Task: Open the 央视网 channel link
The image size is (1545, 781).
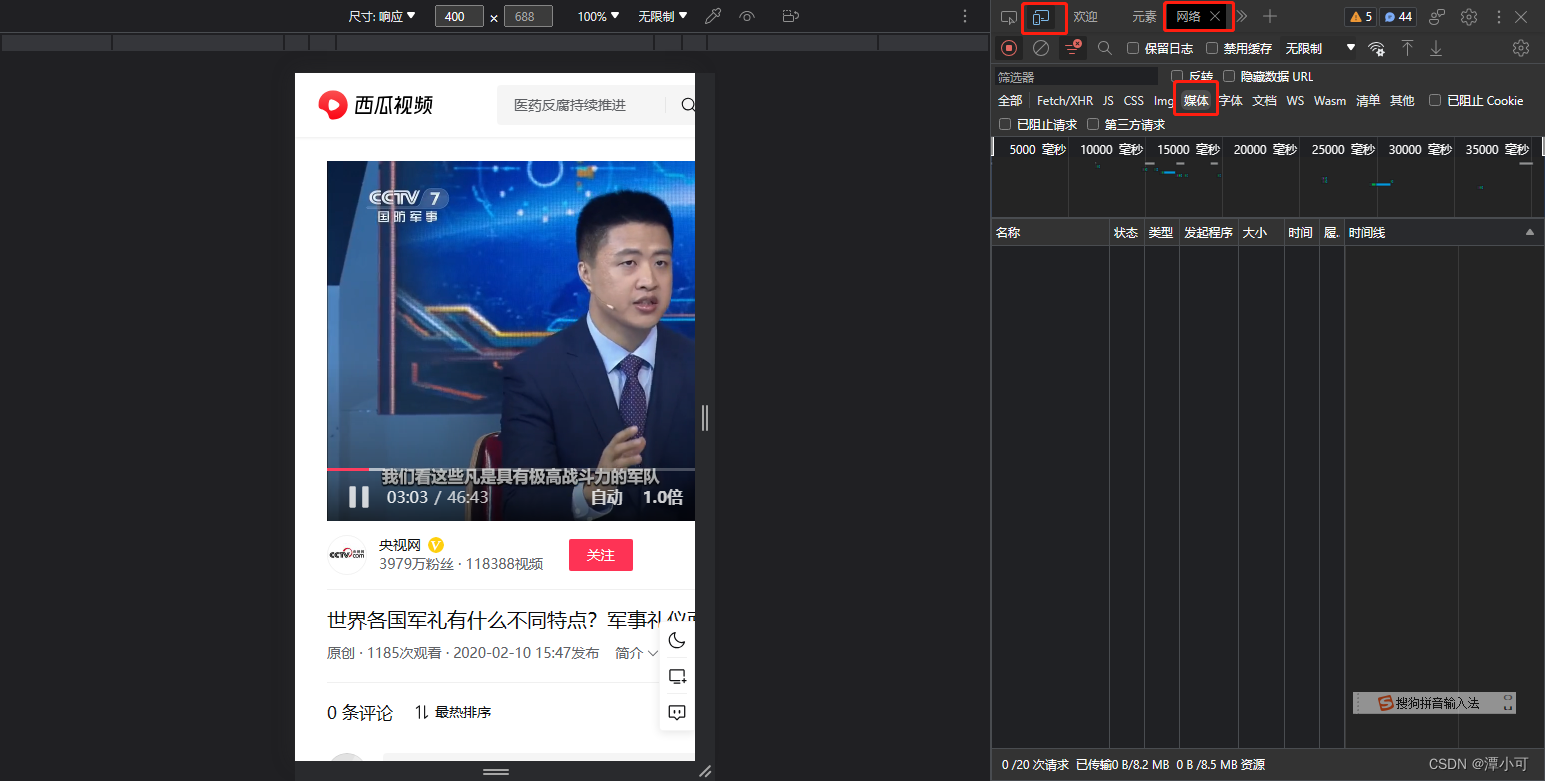Action: click(399, 545)
